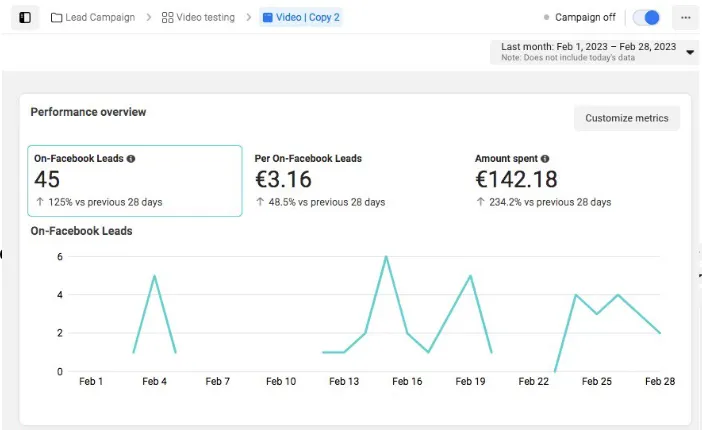Click info icon beside Amount spent
Image resolution: width=702 pixels, height=430 pixels.
pos(545,158)
